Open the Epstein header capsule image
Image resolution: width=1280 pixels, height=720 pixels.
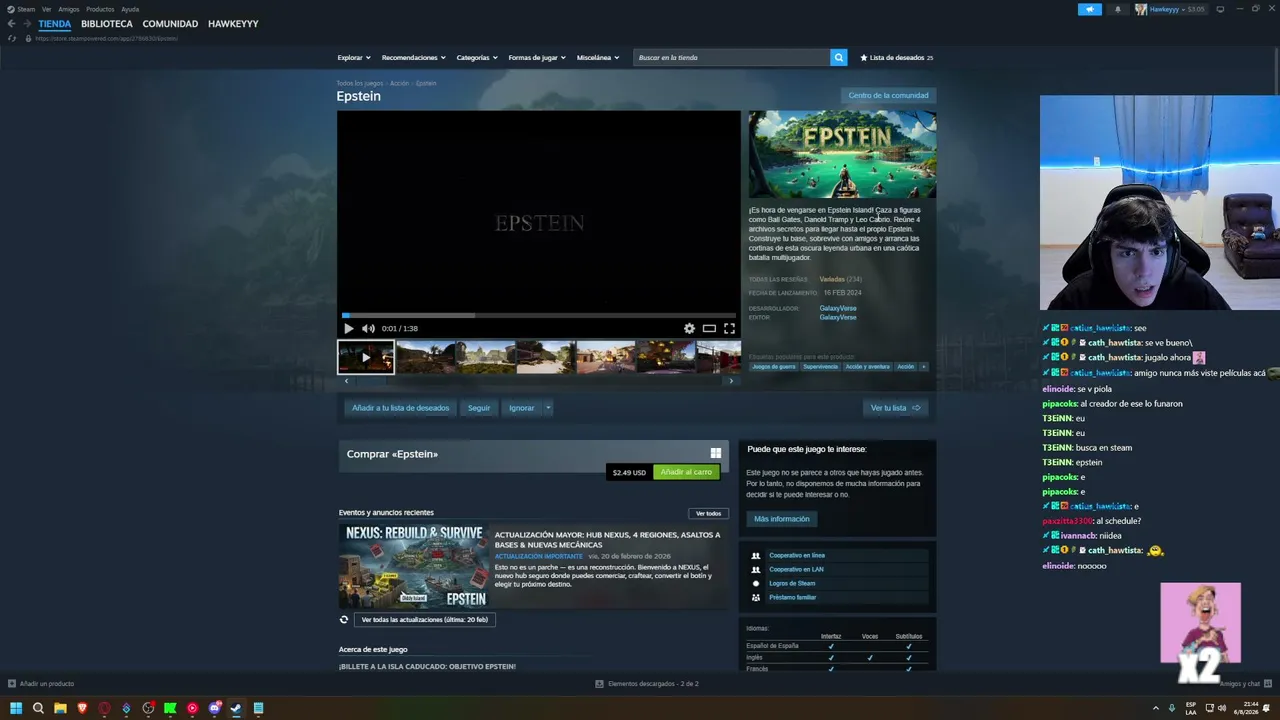842,154
